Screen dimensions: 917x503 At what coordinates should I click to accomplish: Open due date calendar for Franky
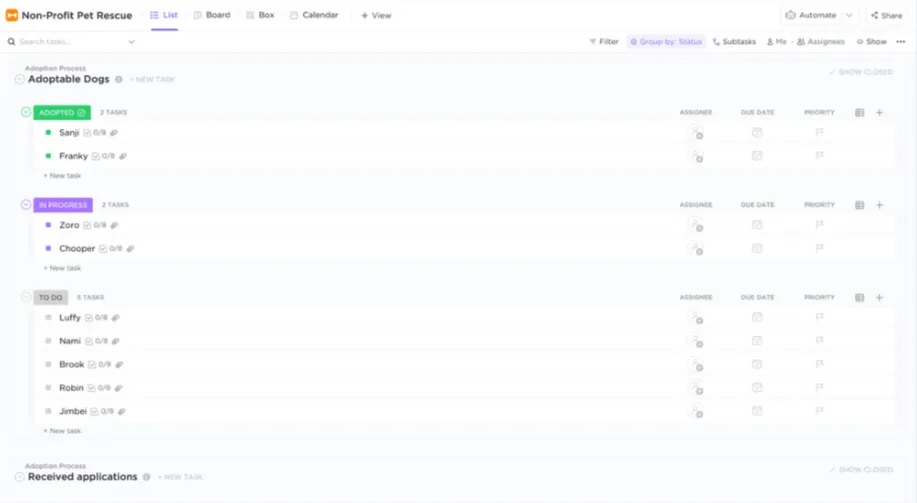757,156
